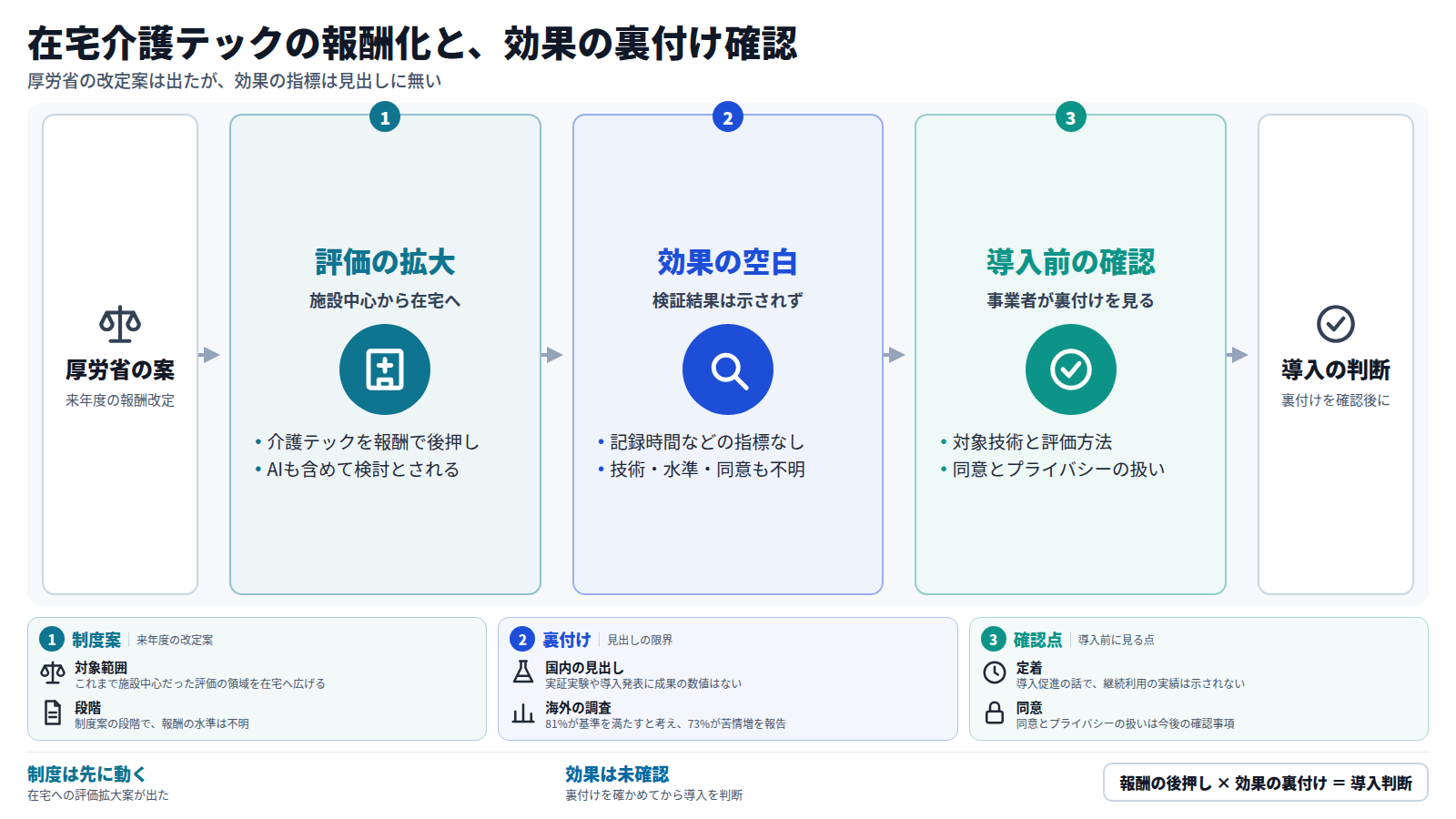Click the bullet 対象技術と評価方法
1456x819 pixels.
(x=1026, y=442)
